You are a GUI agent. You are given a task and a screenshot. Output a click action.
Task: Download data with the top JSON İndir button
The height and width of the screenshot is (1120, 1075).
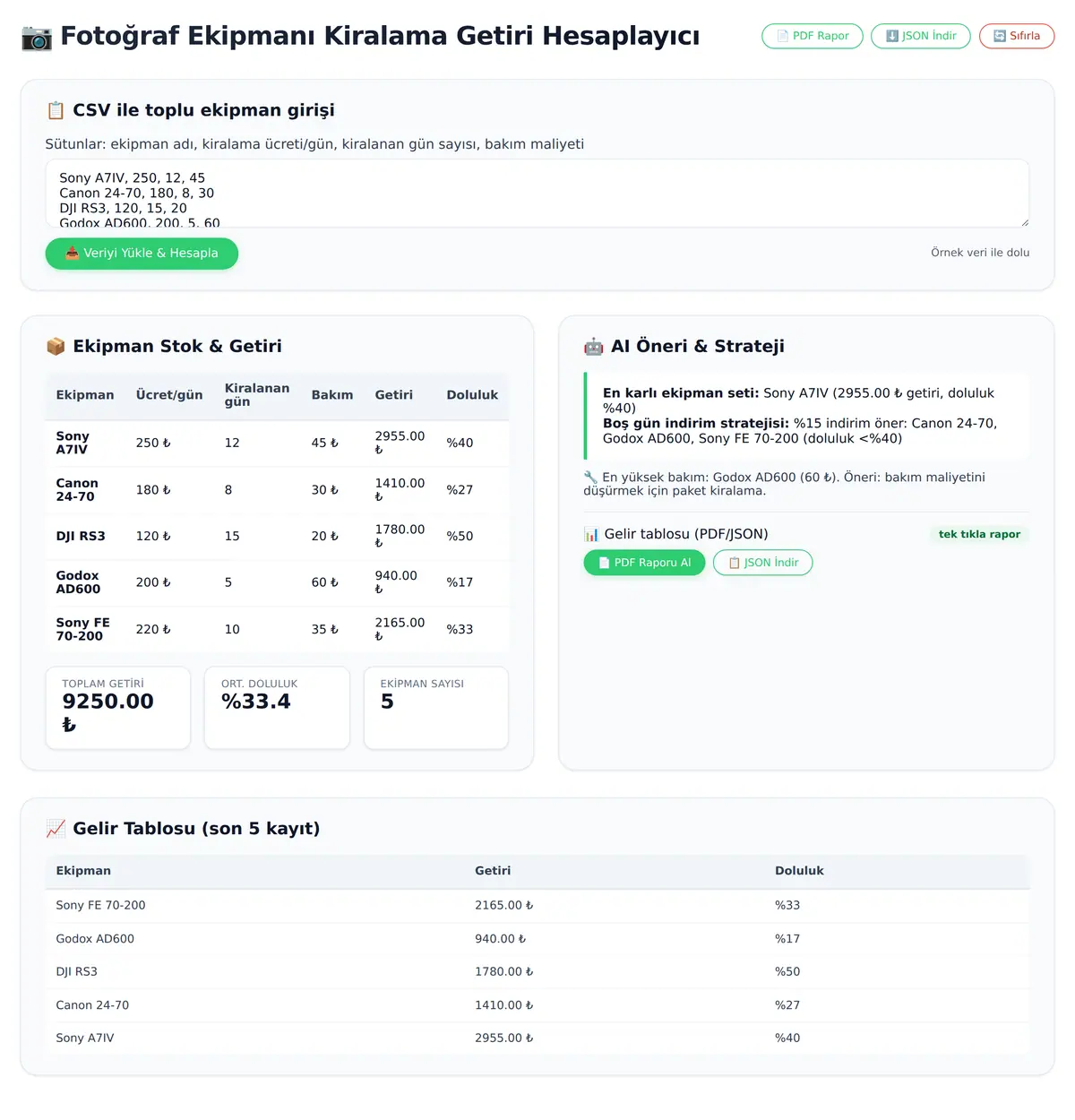click(x=921, y=36)
